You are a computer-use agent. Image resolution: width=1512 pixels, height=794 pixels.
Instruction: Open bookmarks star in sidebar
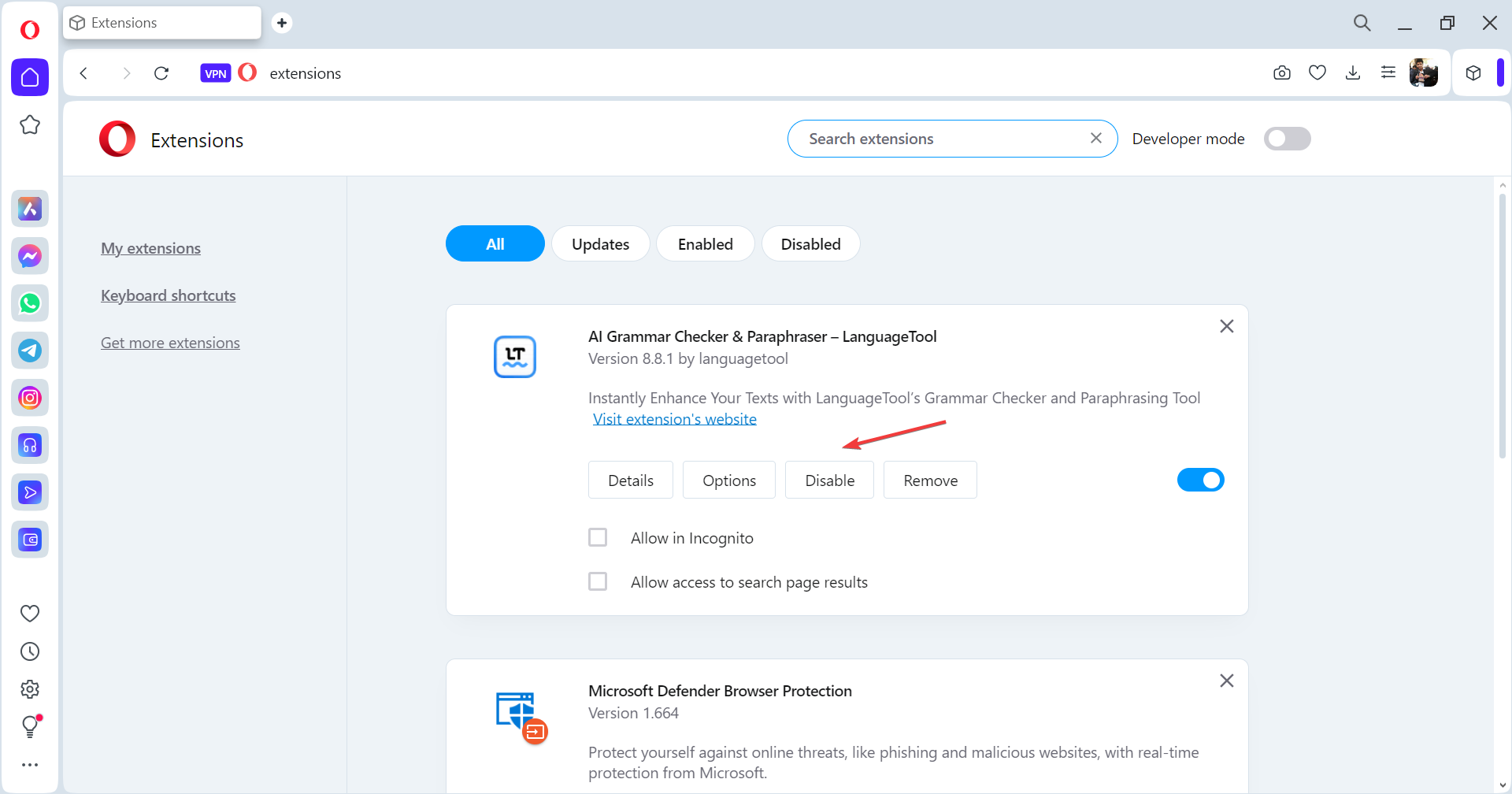[x=30, y=124]
